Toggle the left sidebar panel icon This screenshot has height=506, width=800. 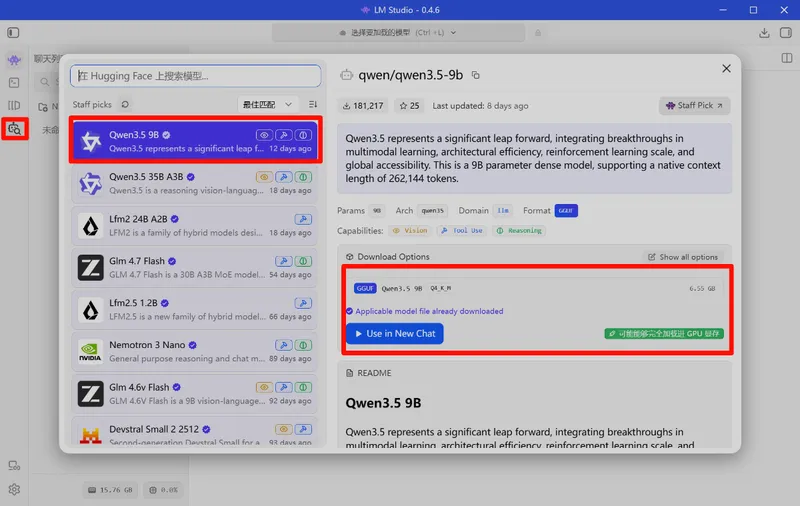(13, 33)
